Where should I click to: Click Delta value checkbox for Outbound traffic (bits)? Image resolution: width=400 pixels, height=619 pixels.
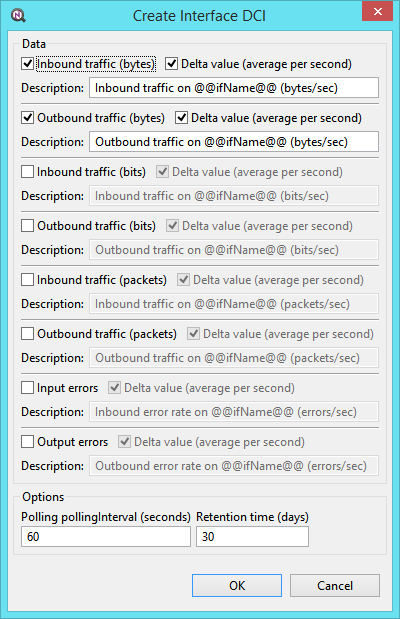click(x=172, y=226)
